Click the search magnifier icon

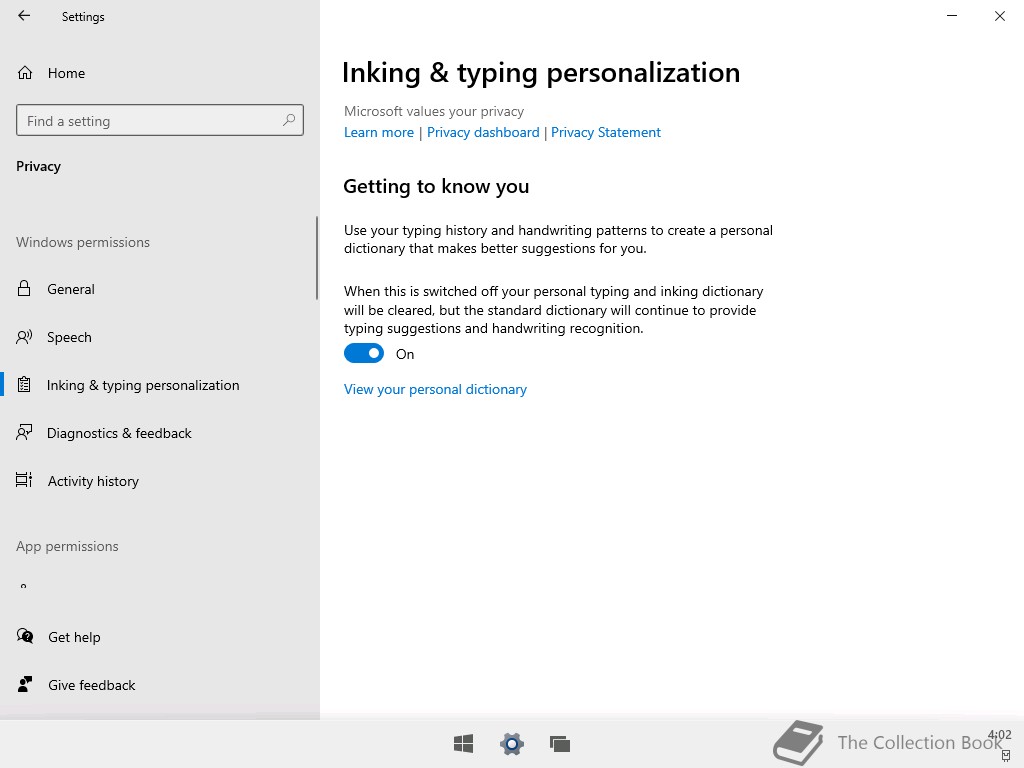[x=289, y=120]
